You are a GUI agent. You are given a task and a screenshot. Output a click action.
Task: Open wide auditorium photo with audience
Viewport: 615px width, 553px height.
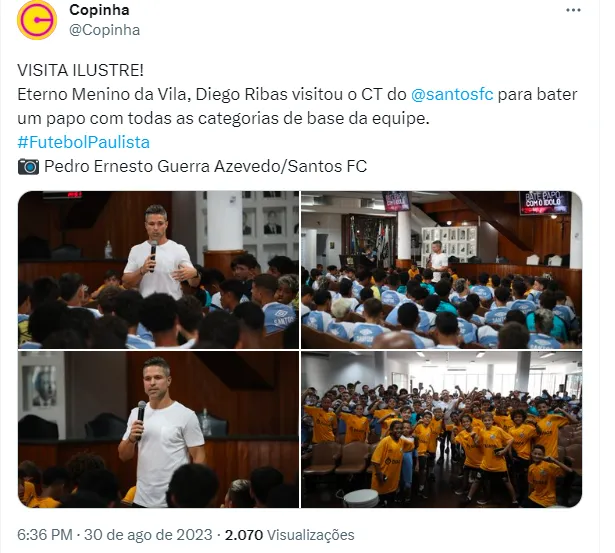[x=442, y=270]
